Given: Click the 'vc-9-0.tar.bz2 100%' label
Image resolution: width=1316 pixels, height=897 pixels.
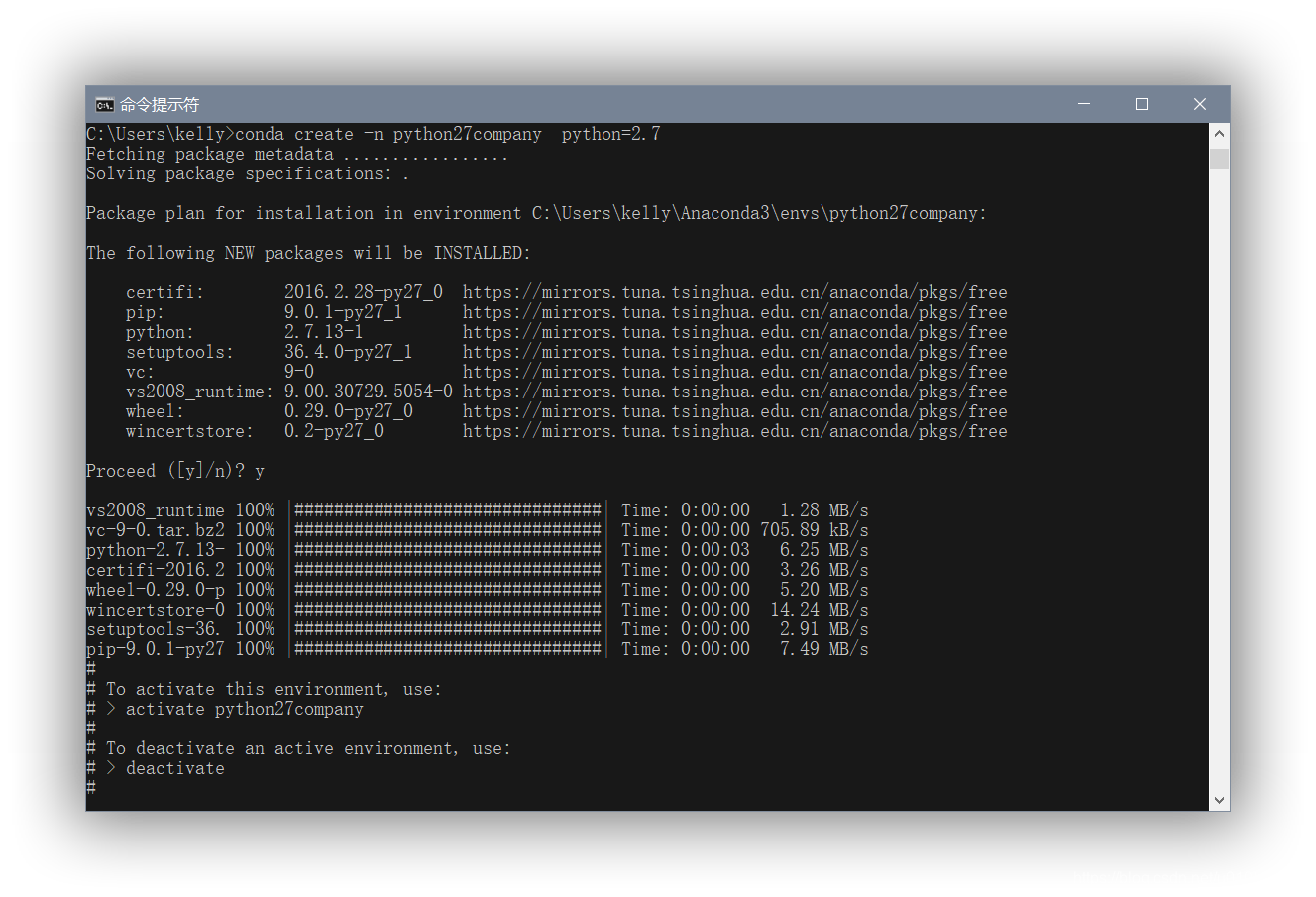Looking at the screenshot, I should [x=180, y=530].
